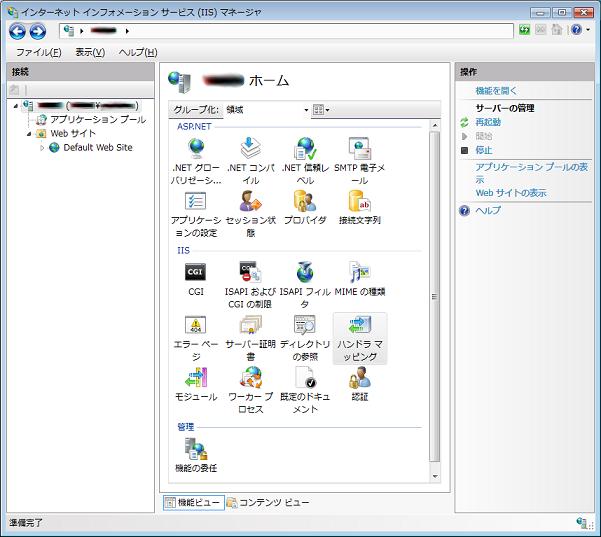Click the 停止 action link
The width and height of the screenshot is (601, 537).
pos(484,150)
